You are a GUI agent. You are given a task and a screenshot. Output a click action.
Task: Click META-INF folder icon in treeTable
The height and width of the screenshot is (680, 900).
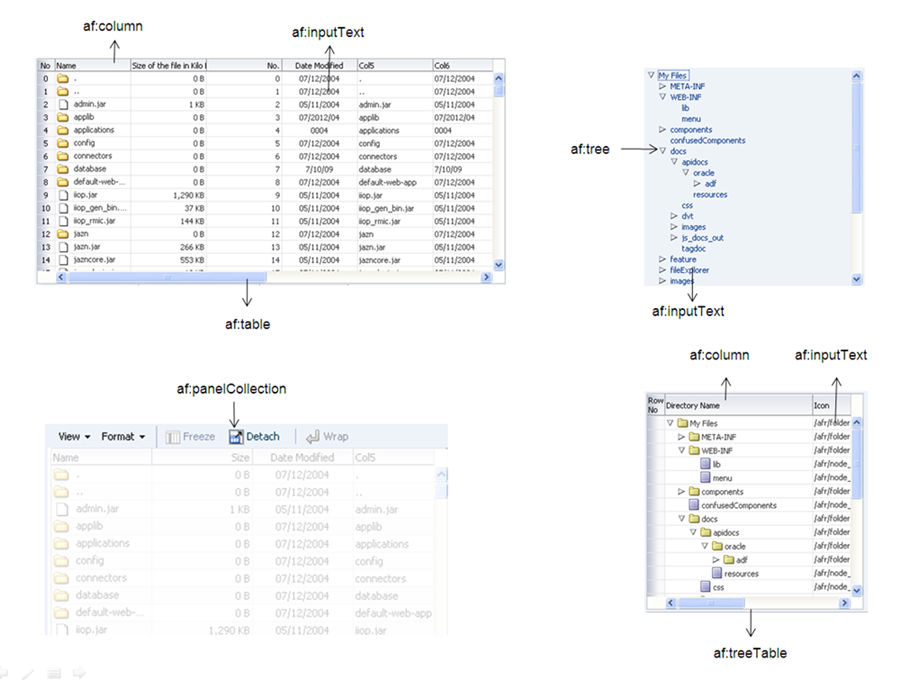tap(694, 437)
